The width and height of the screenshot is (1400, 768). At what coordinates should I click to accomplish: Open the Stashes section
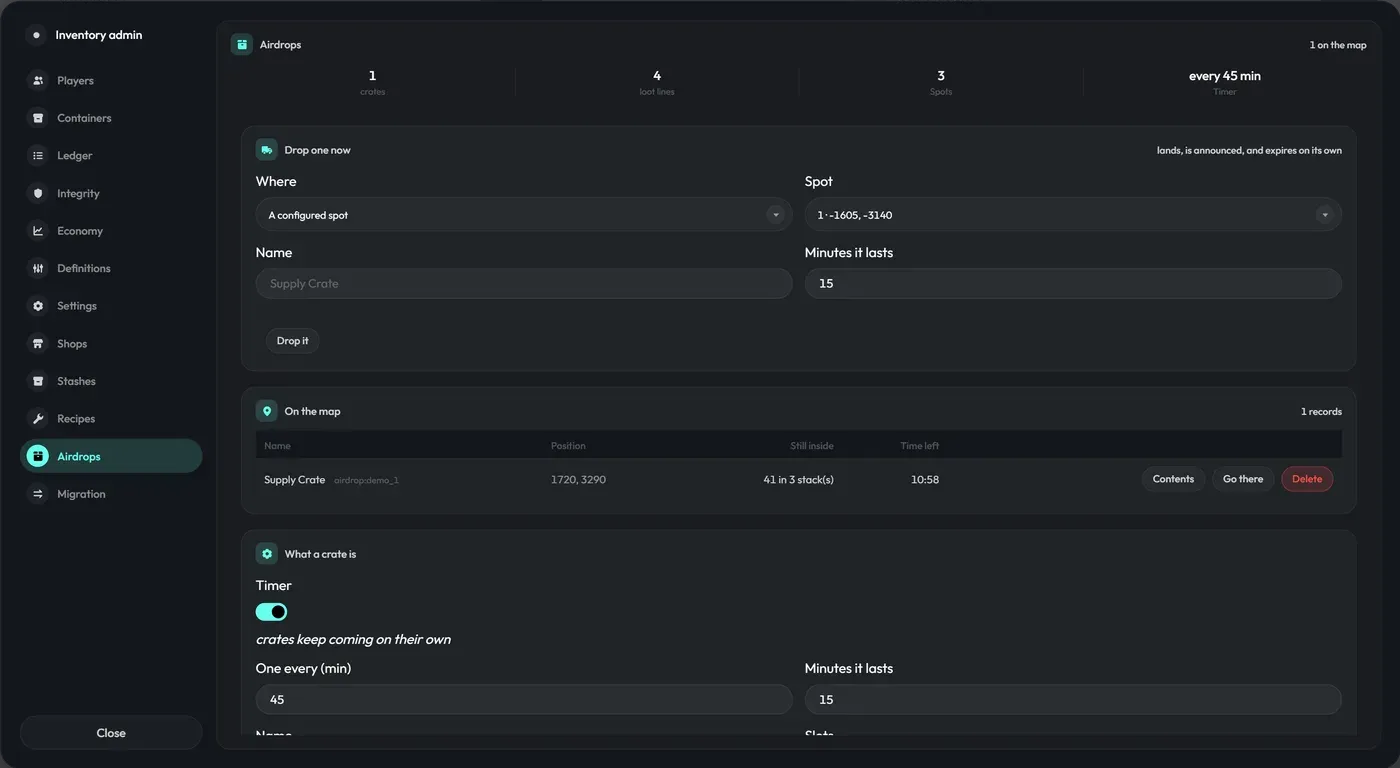pos(111,381)
